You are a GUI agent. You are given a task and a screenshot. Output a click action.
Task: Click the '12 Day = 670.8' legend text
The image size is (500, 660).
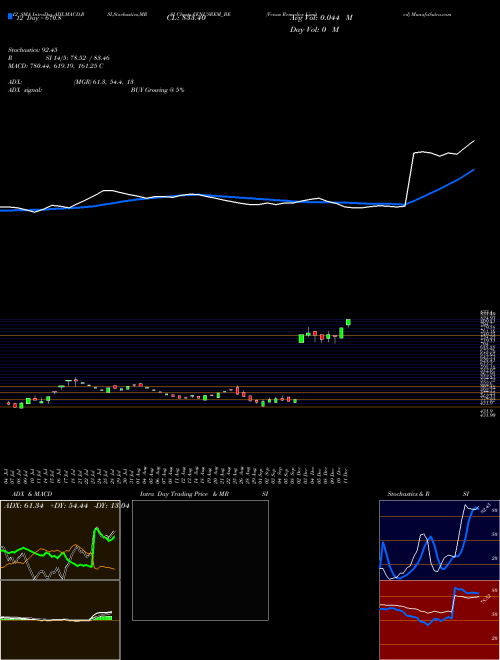pos(37,18)
